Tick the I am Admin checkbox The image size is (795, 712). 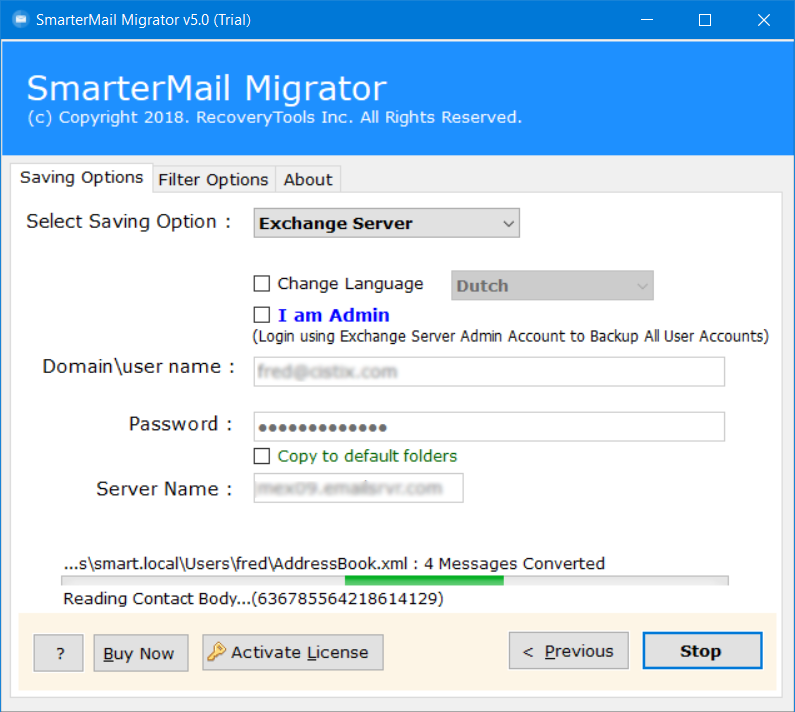(x=262, y=315)
